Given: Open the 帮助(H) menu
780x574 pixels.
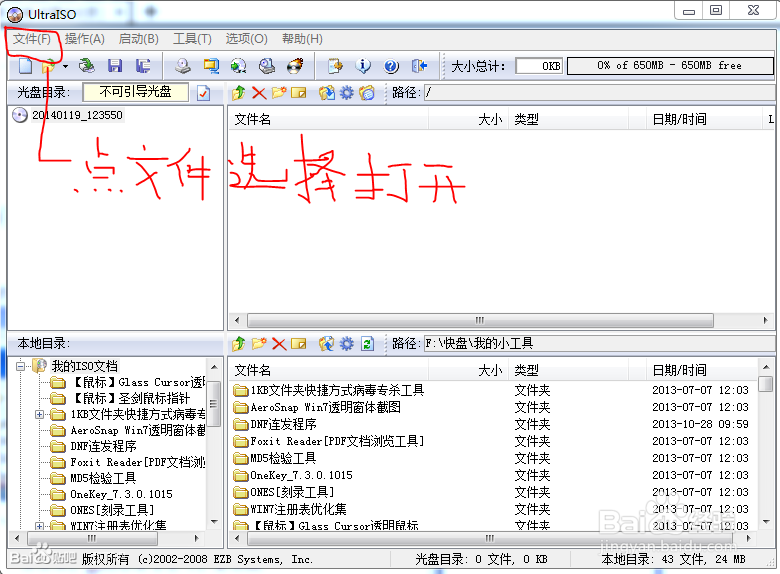Looking at the screenshot, I should pos(302,39).
